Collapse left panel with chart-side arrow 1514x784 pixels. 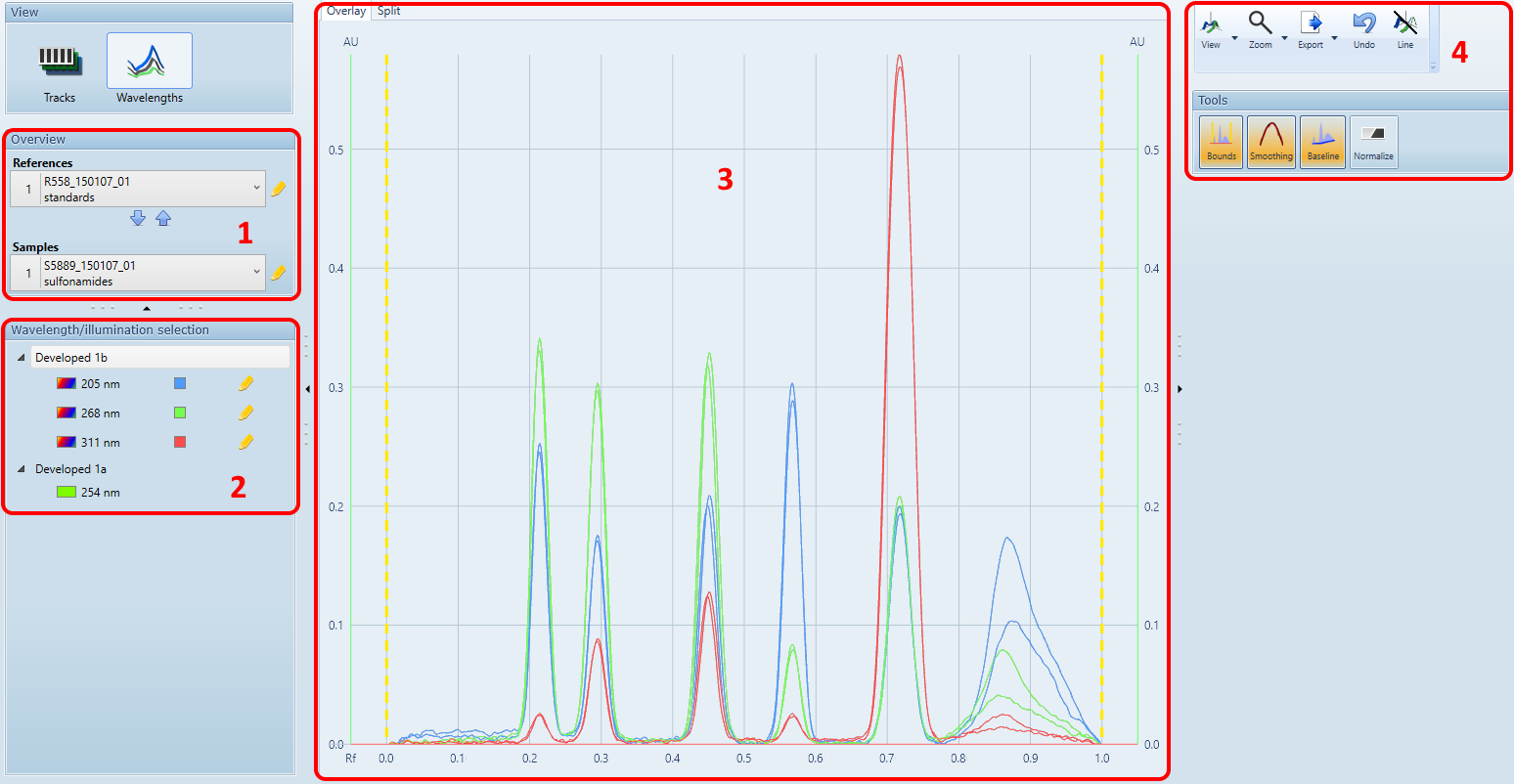point(308,389)
